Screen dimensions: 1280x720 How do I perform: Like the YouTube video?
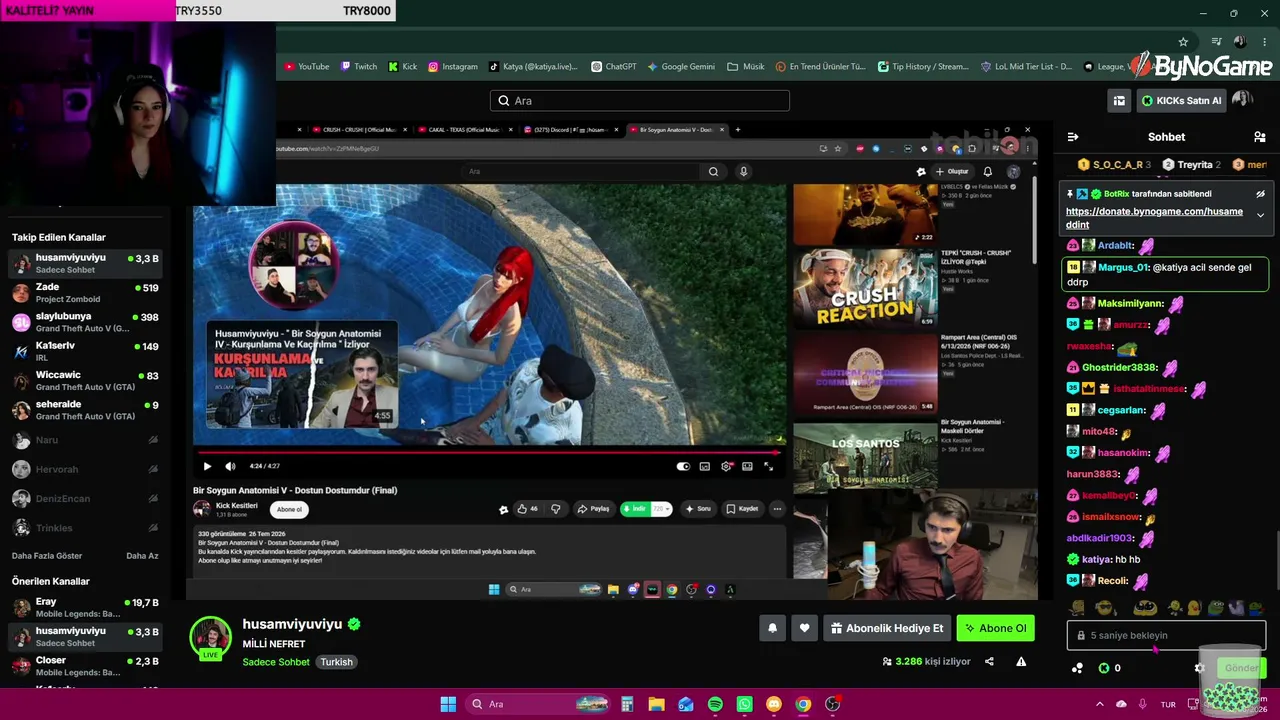coord(527,509)
